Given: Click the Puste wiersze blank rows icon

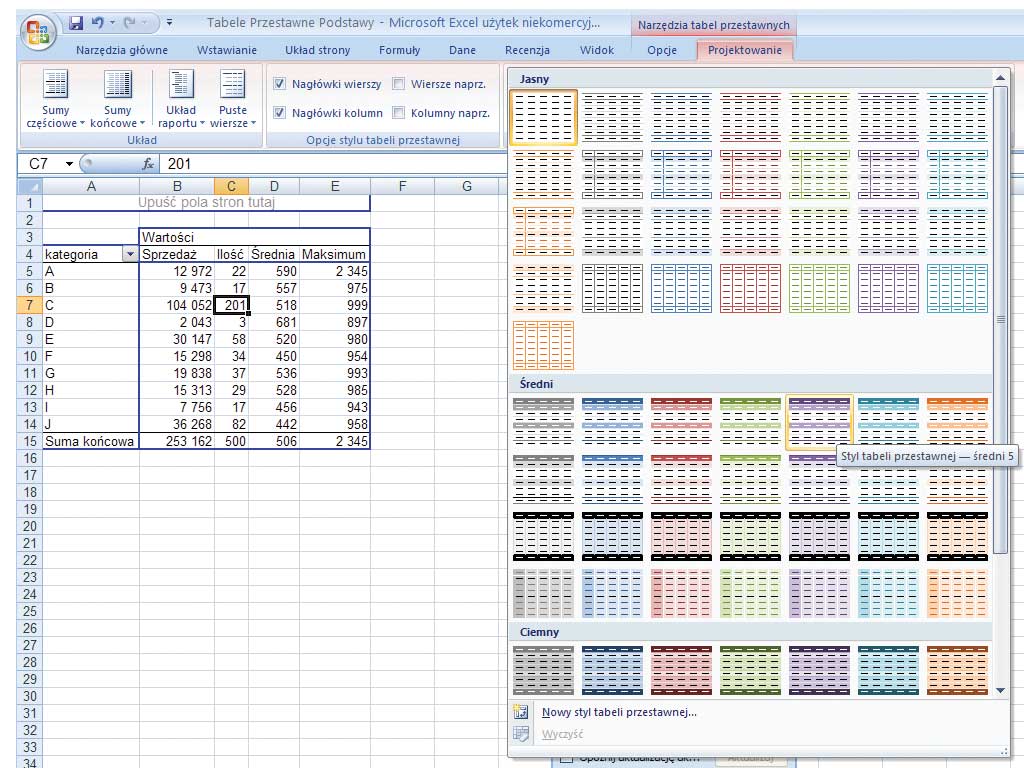Looking at the screenshot, I should 232,86.
